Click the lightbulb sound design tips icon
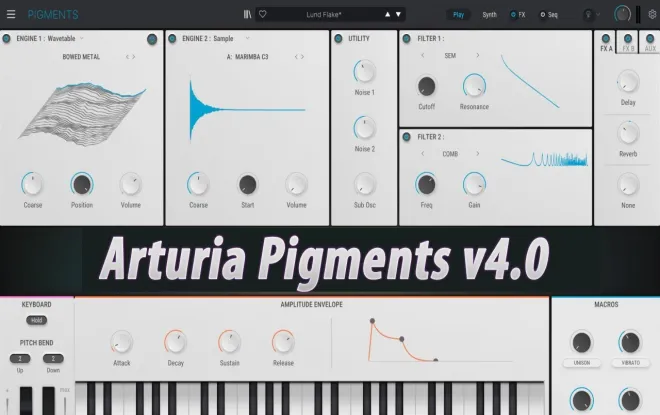Viewport: 660px width, 415px height. coord(588,15)
